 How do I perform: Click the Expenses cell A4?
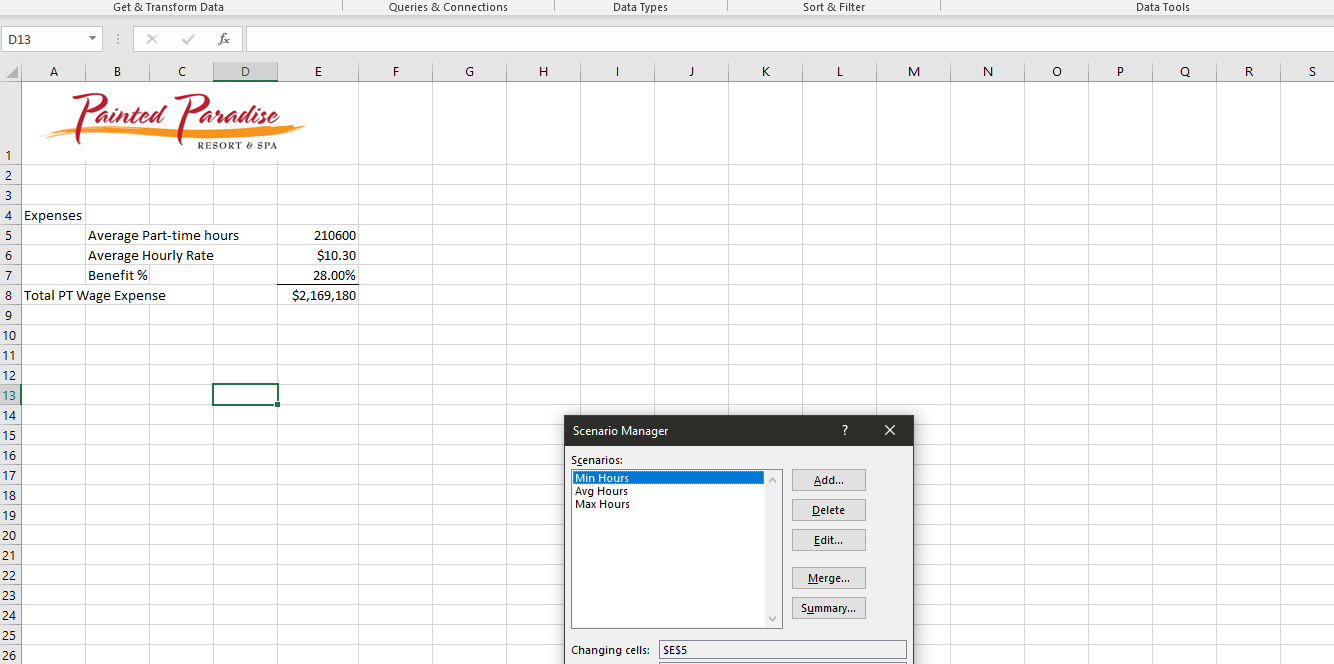(53, 215)
